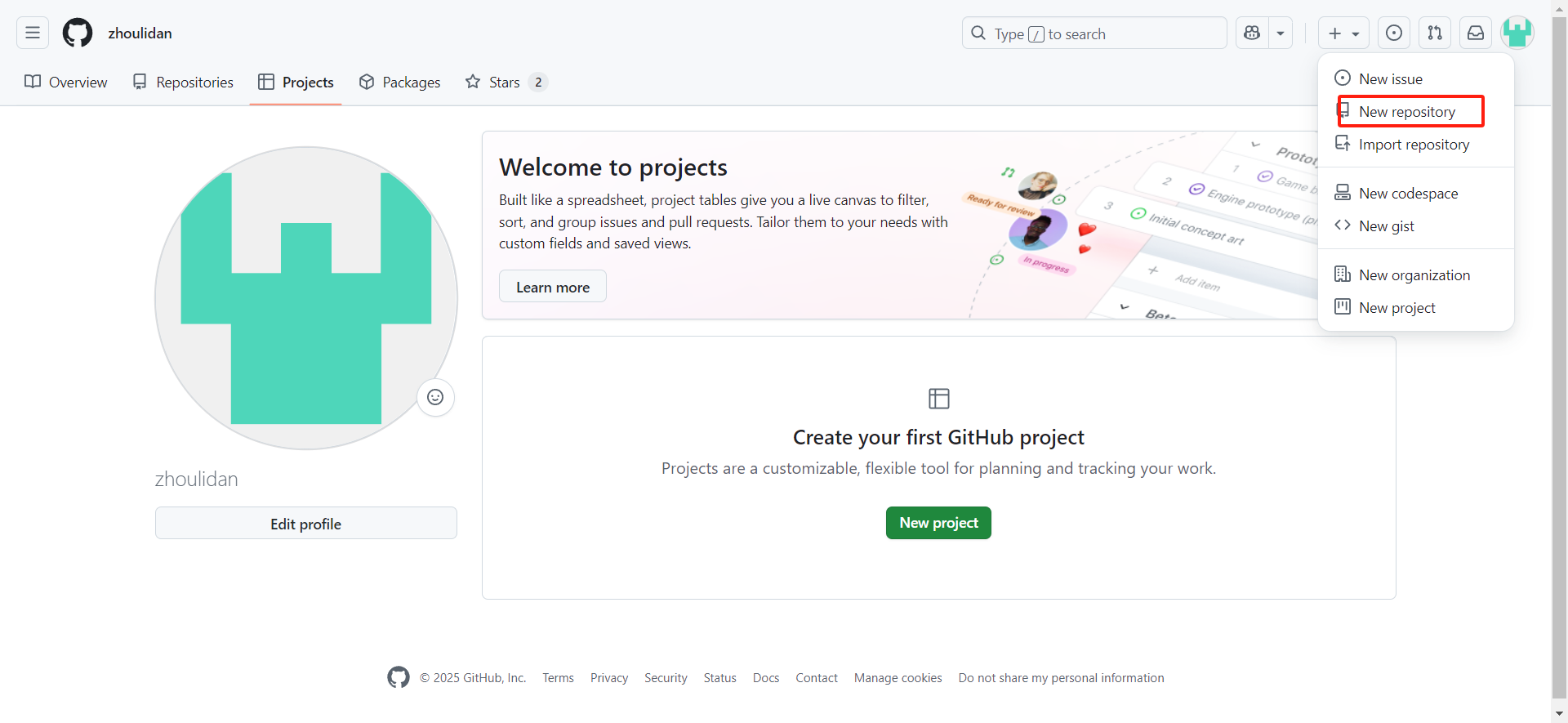Open the Privacy footer link

[609, 678]
